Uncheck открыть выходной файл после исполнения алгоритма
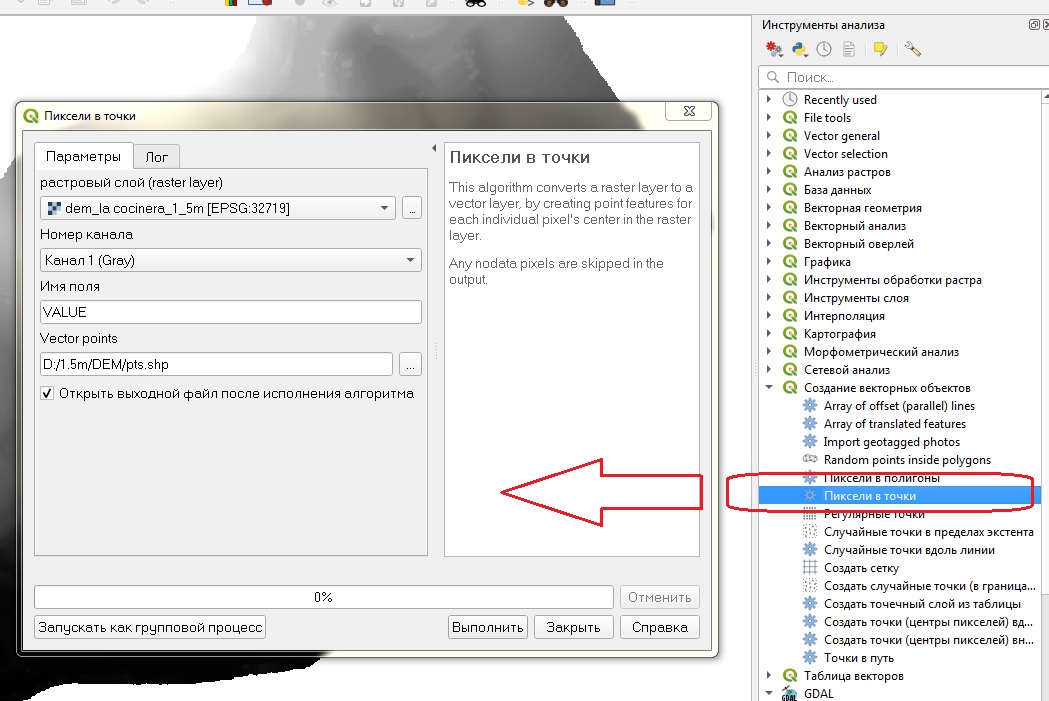Image resolution: width=1049 pixels, height=701 pixels. 46,393
